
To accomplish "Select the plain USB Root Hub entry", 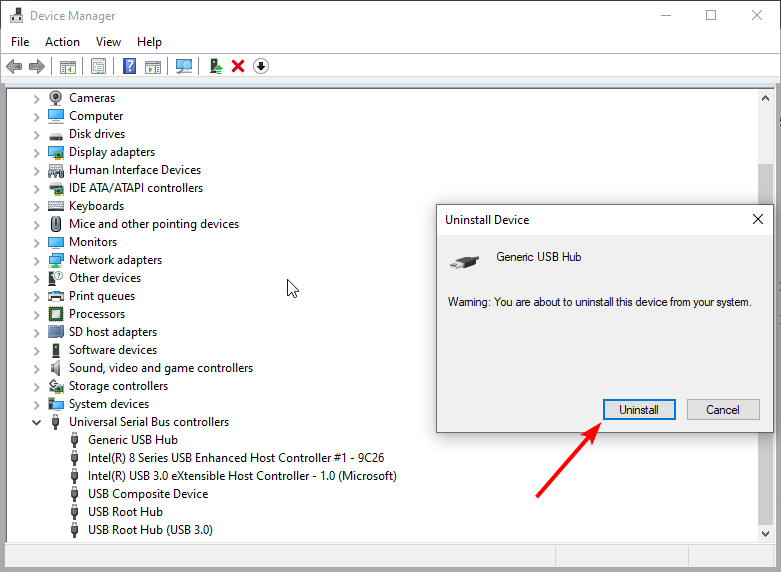I will (x=125, y=512).
